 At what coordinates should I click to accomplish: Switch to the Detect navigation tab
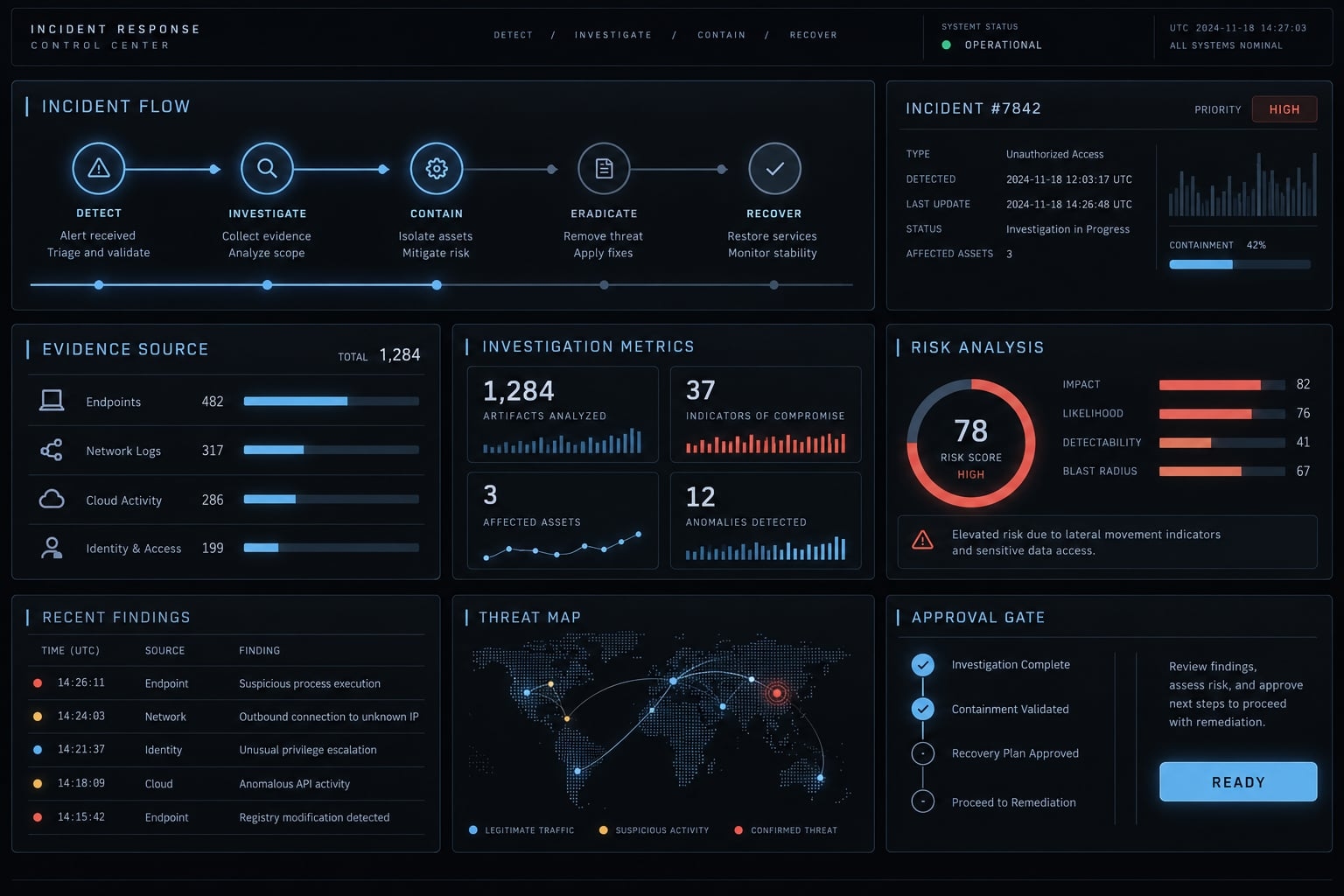513,35
